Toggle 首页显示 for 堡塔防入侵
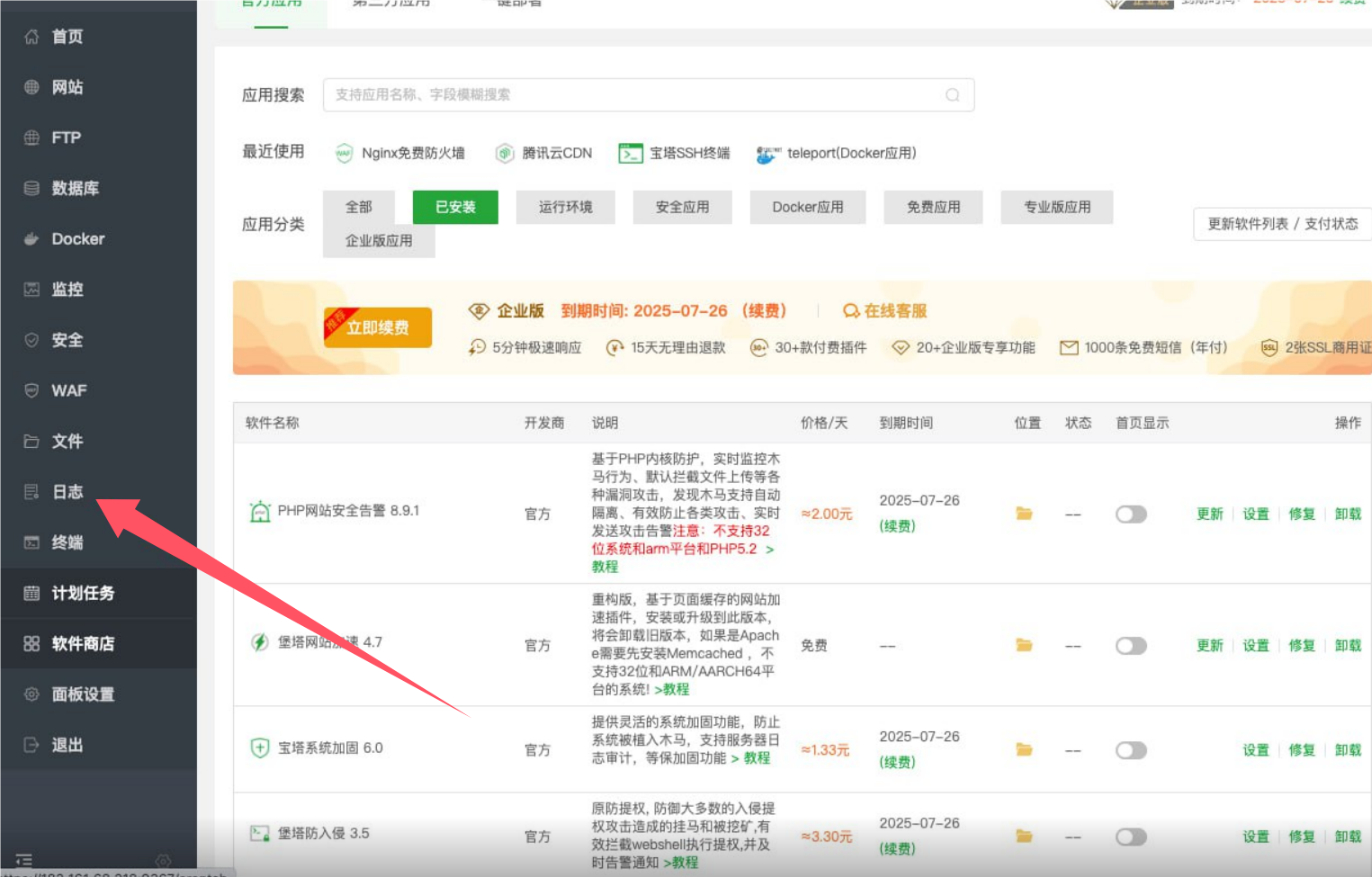The image size is (1372, 877). 1131,837
